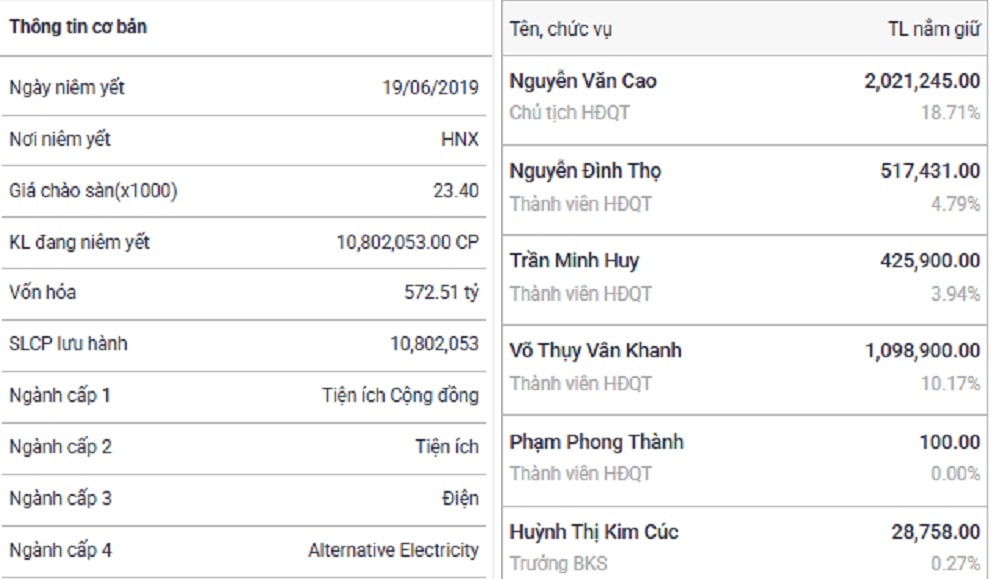Image resolution: width=993 pixels, height=579 pixels.
Task: Open Nguyễn Văn Cao's profile
Action: [583, 81]
